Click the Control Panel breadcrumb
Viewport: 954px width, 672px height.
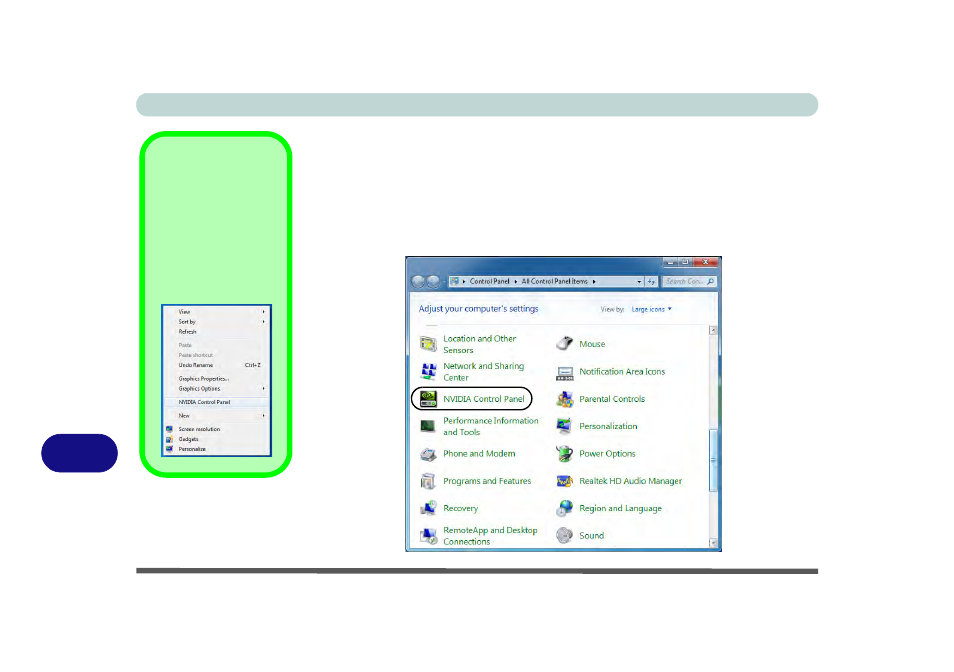point(490,282)
